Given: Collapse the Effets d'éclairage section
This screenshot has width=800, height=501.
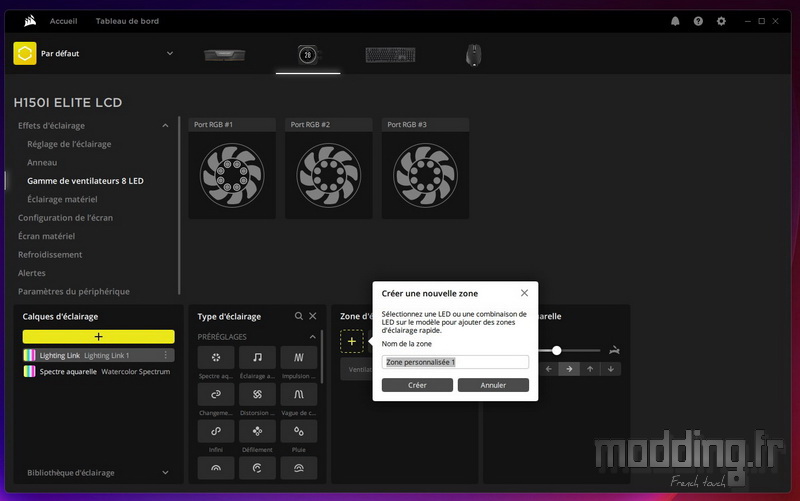Looking at the screenshot, I should pyautogui.click(x=165, y=126).
